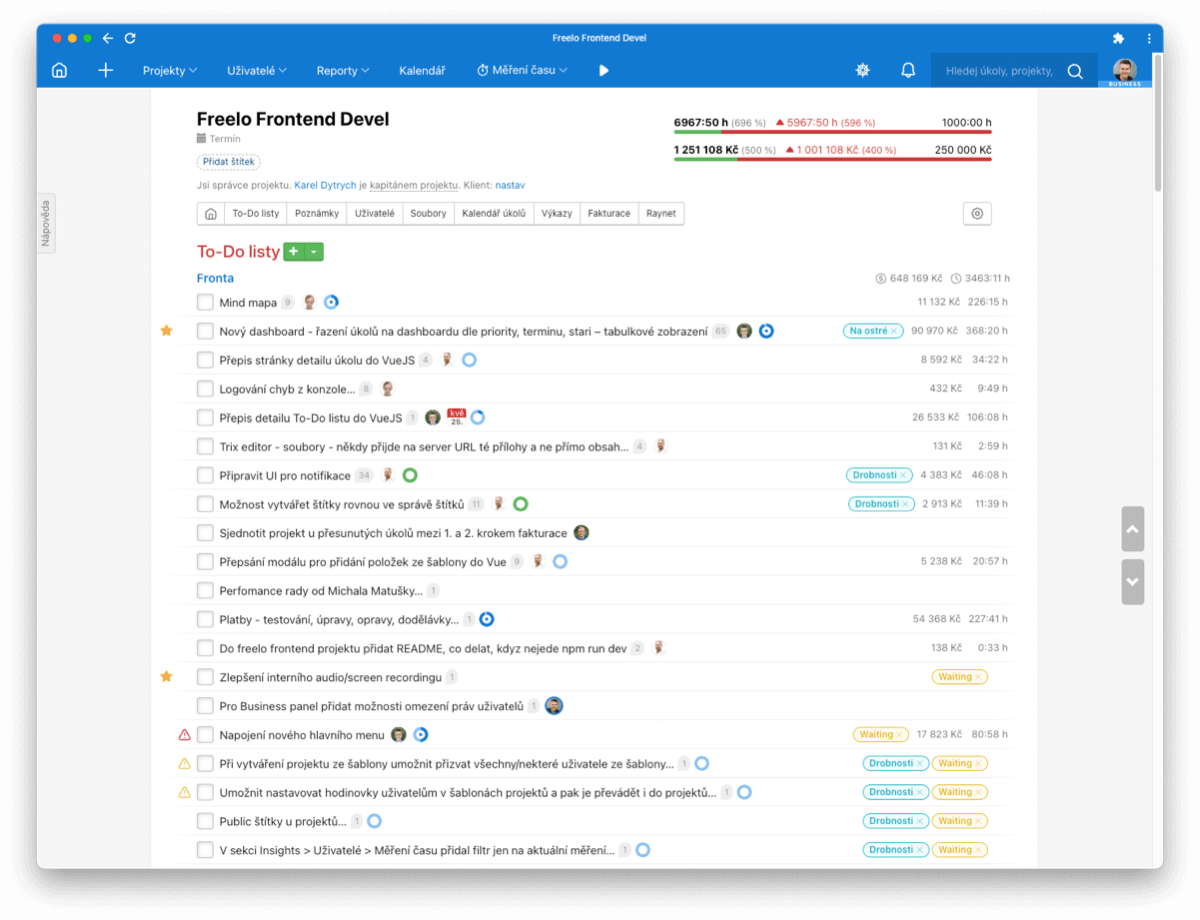Open comments badge 65 on Nový dashboard task
This screenshot has width=1200, height=920.
(x=720, y=331)
